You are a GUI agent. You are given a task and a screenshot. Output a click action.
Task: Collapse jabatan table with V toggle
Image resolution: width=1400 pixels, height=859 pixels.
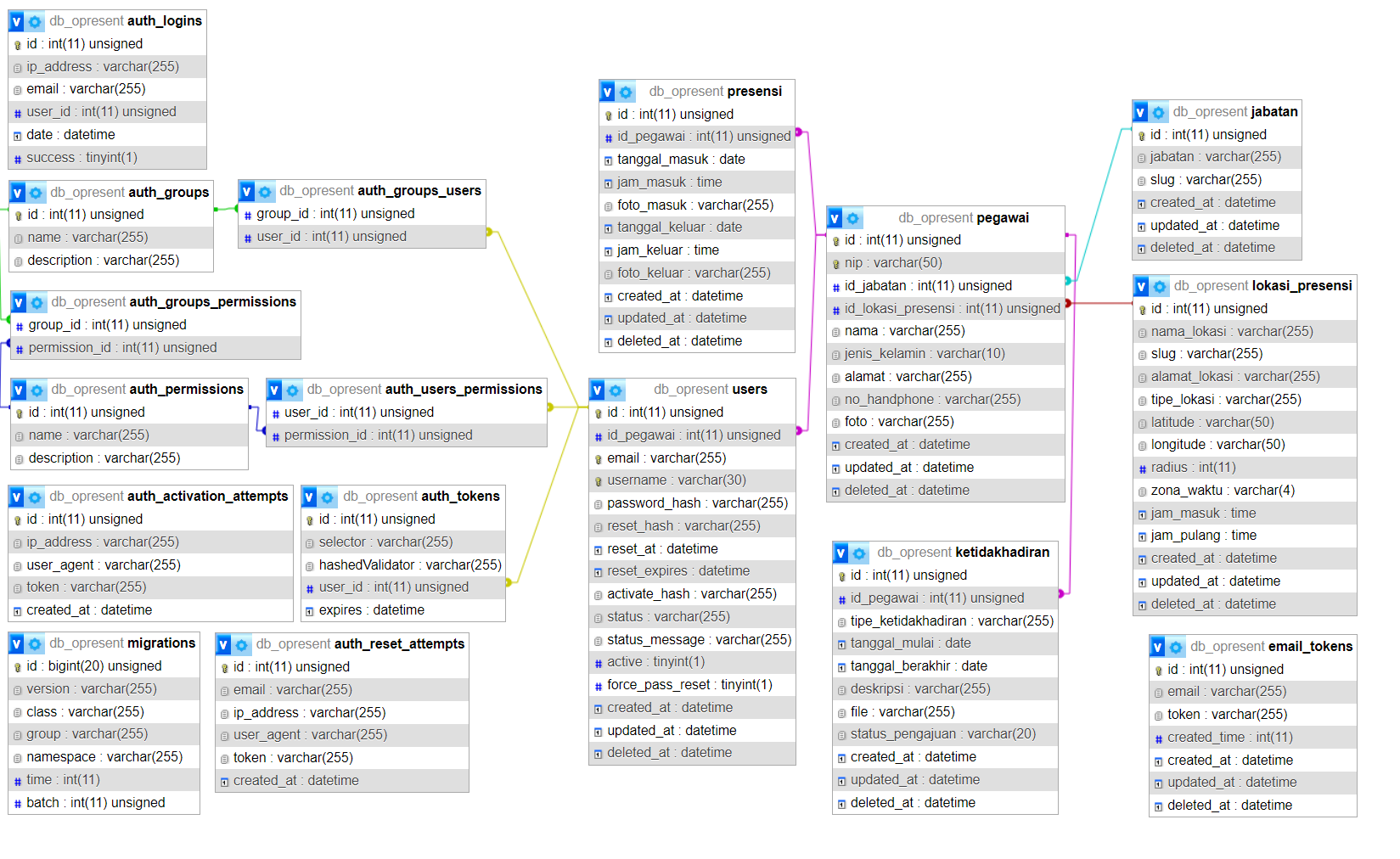tap(1140, 112)
